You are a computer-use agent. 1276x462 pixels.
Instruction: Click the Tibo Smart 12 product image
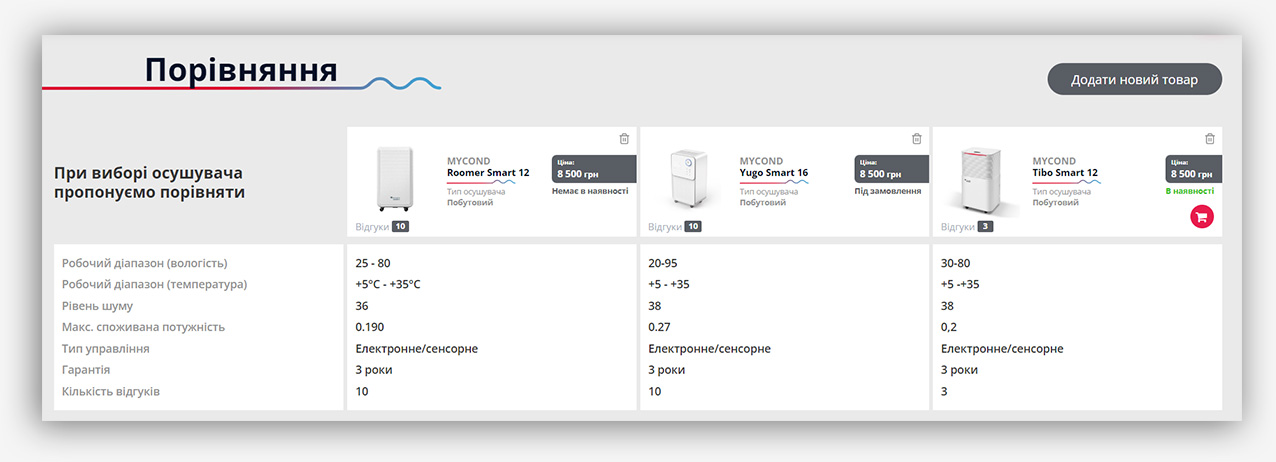point(984,181)
